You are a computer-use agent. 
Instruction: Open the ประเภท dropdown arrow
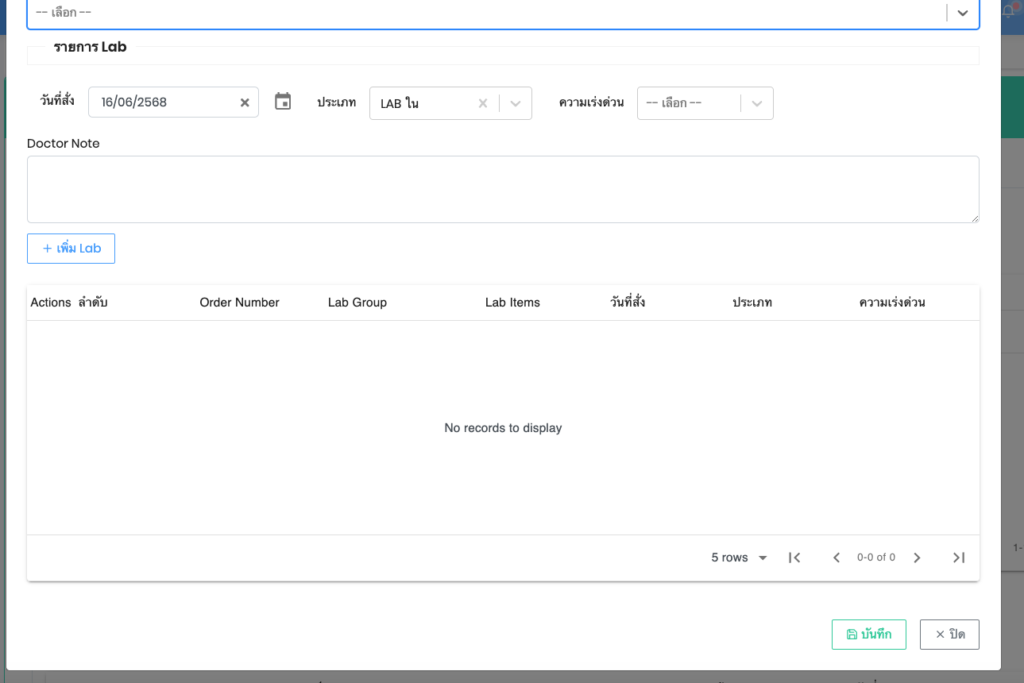click(515, 103)
